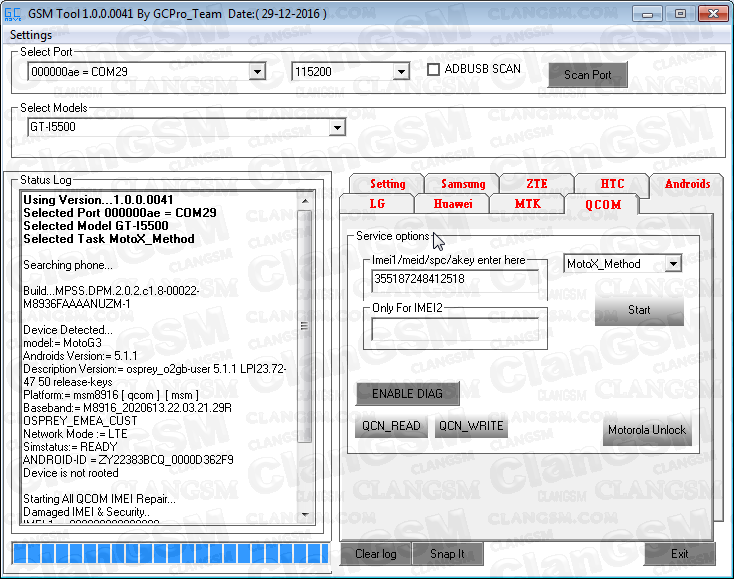Image resolution: width=734 pixels, height=579 pixels.
Task: Click the Snap It button
Action: (x=447, y=554)
